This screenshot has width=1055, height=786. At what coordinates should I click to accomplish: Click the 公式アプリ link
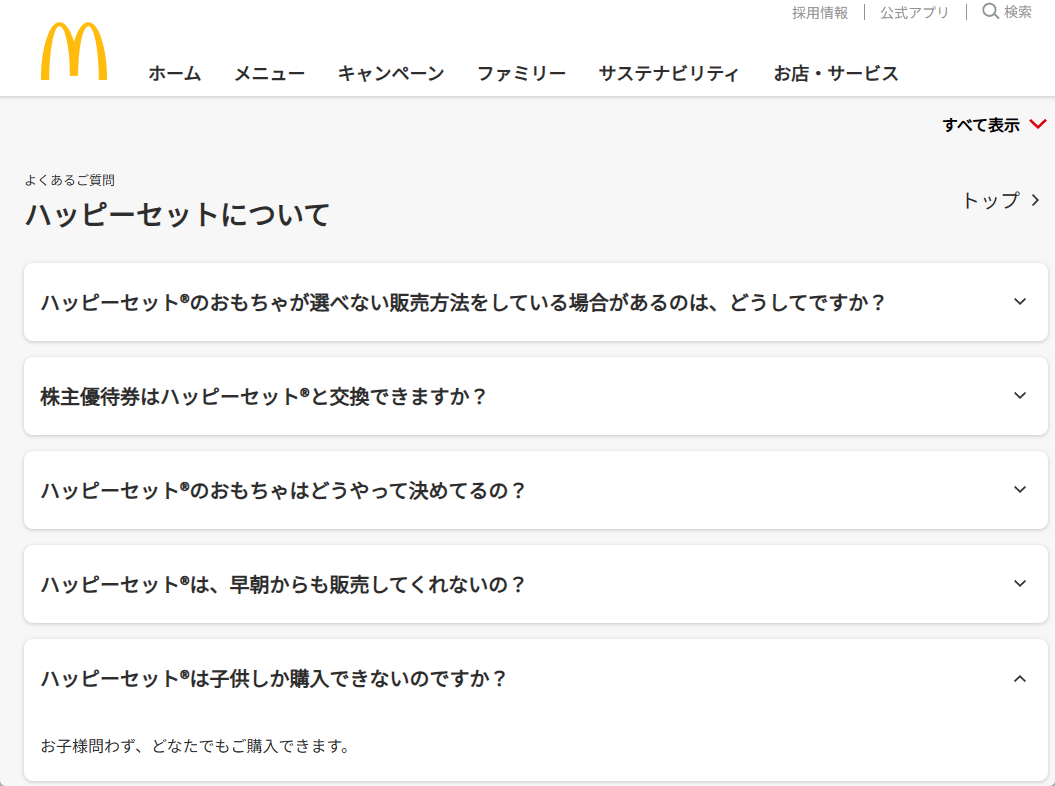(914, 13)
